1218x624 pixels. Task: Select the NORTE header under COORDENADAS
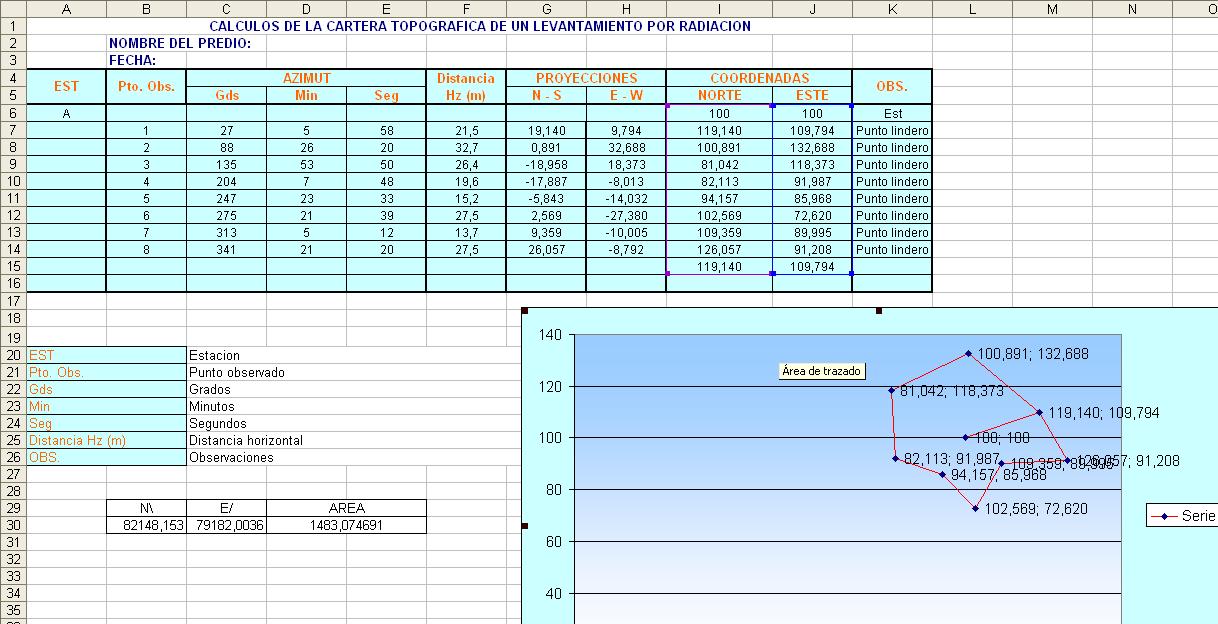pos(720,94)
